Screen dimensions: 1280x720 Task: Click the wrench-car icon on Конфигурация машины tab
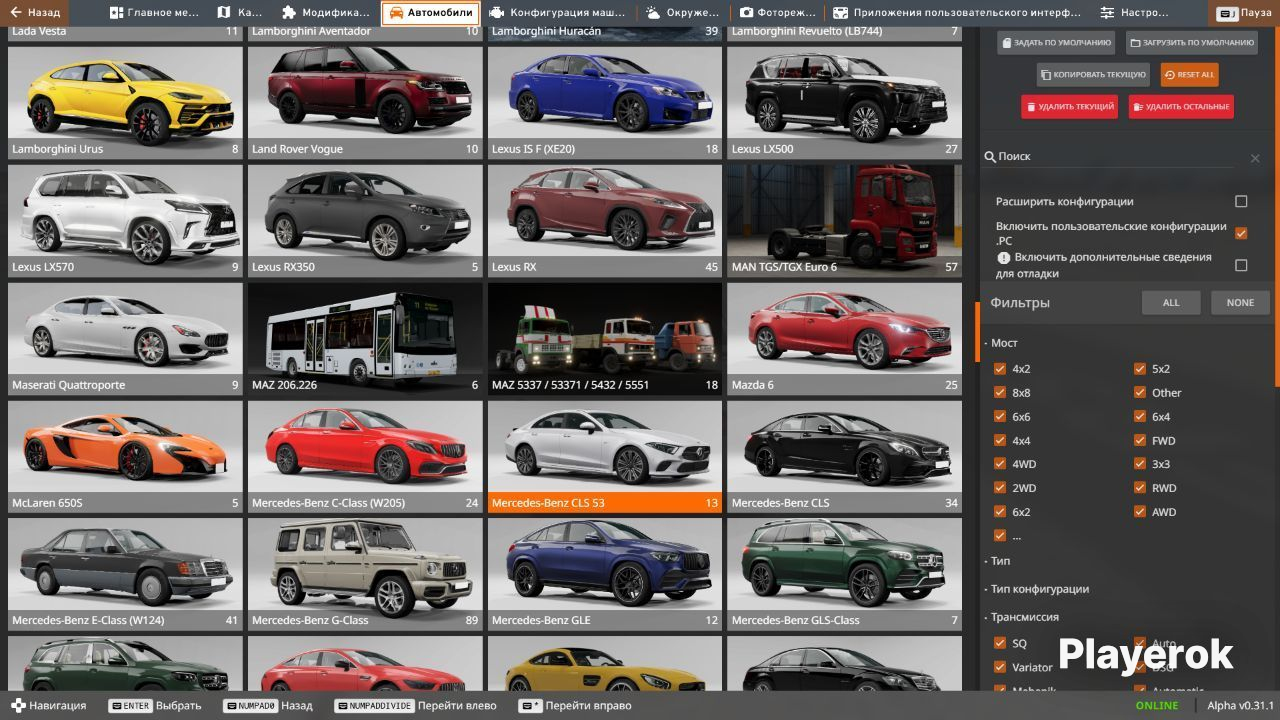[496, 13]
